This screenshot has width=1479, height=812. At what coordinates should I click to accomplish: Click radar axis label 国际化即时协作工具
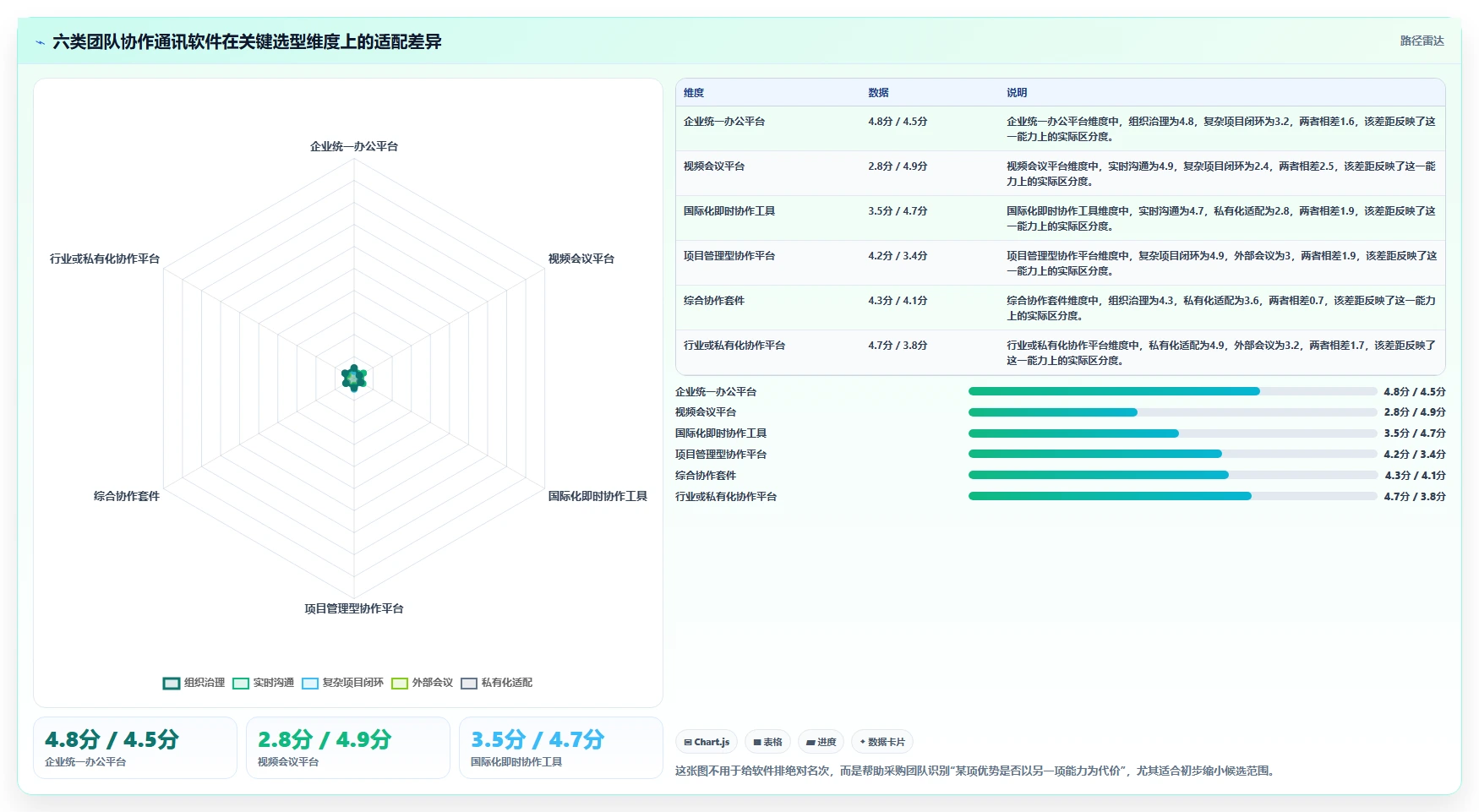click(598, 496)
